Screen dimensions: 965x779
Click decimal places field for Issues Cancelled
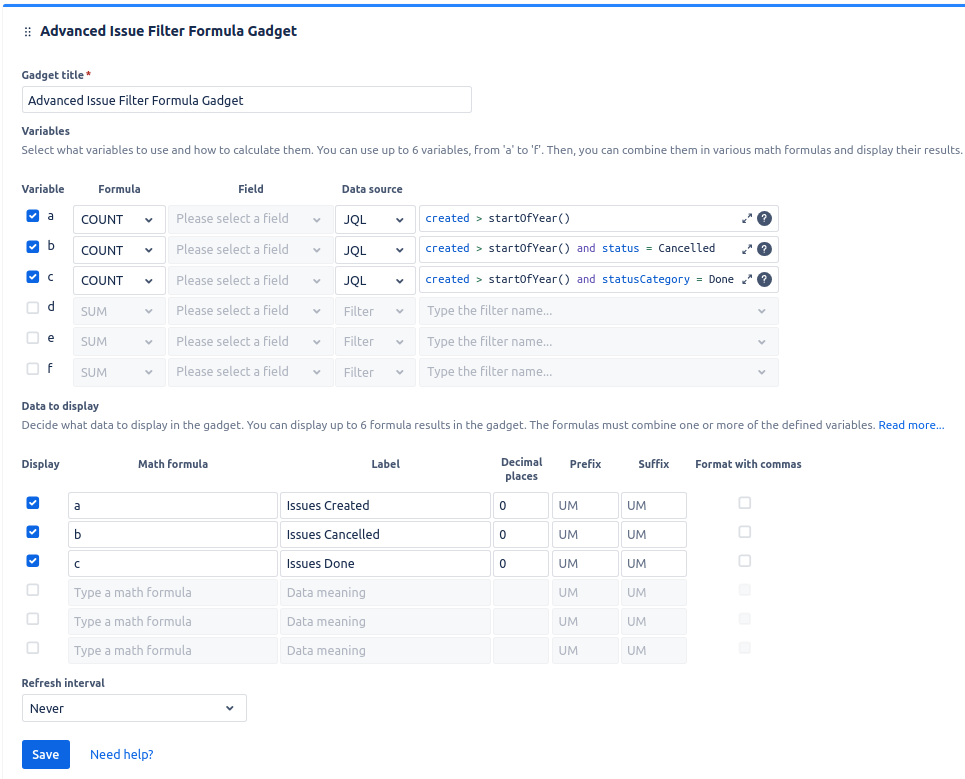pyautogui.click(x=521, y=534)
